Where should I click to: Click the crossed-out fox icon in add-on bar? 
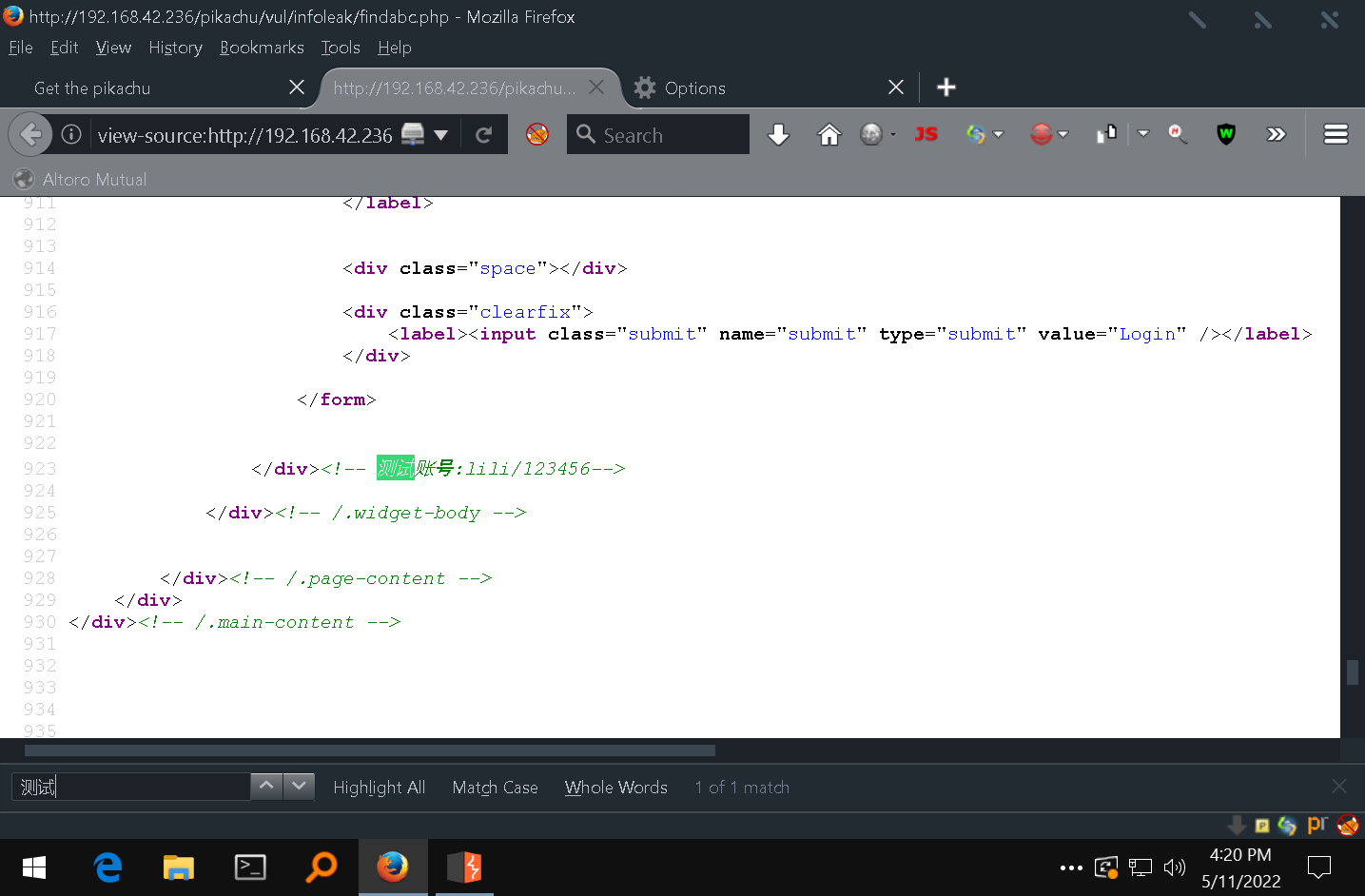pos(1348,826)
